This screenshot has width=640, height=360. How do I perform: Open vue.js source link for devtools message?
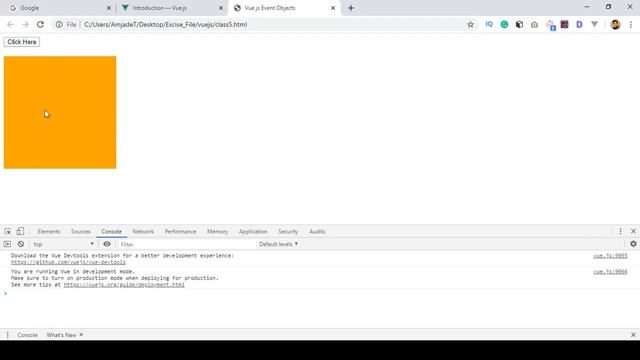610,256
